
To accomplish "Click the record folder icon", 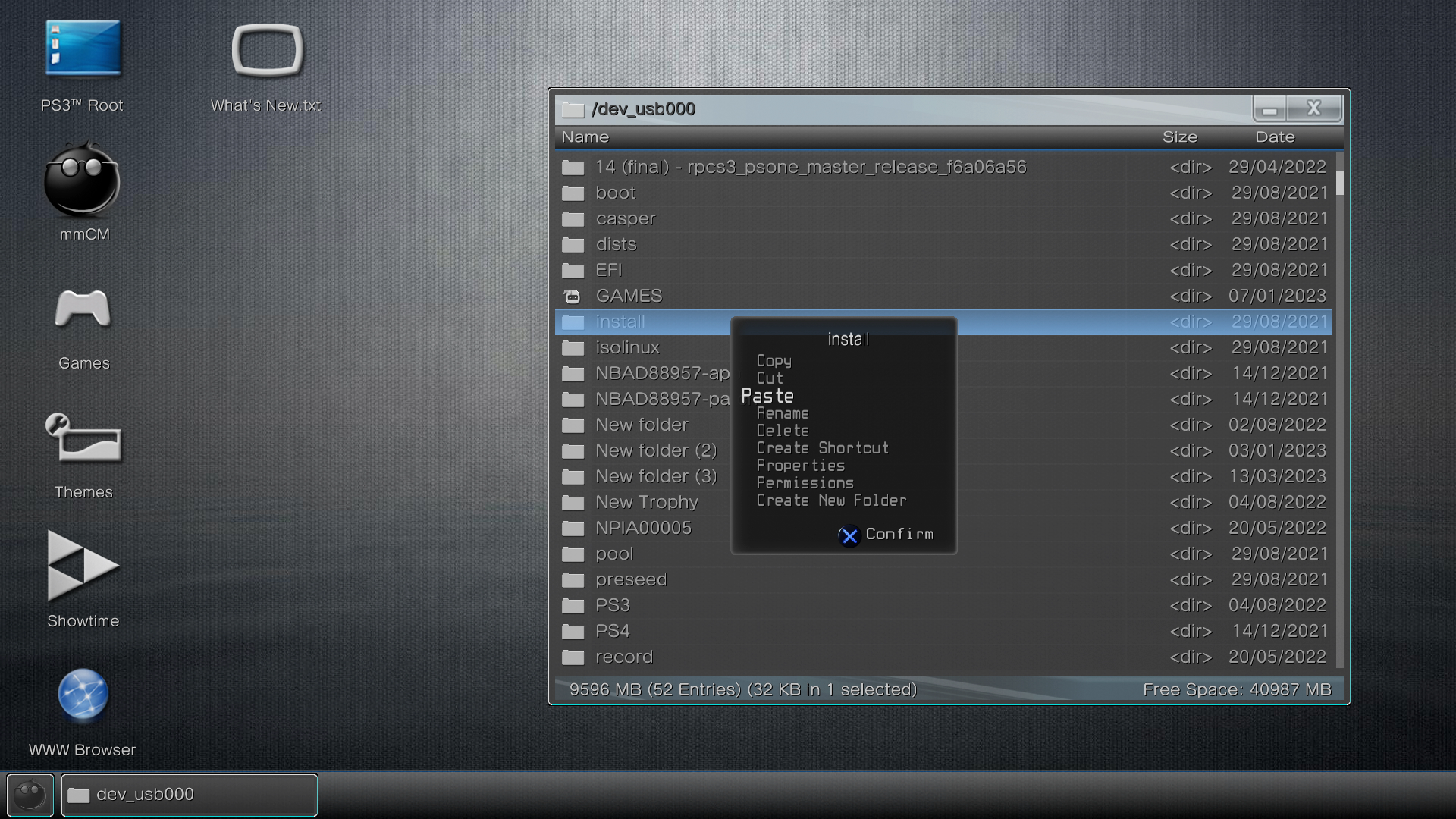I will [573, 657].
